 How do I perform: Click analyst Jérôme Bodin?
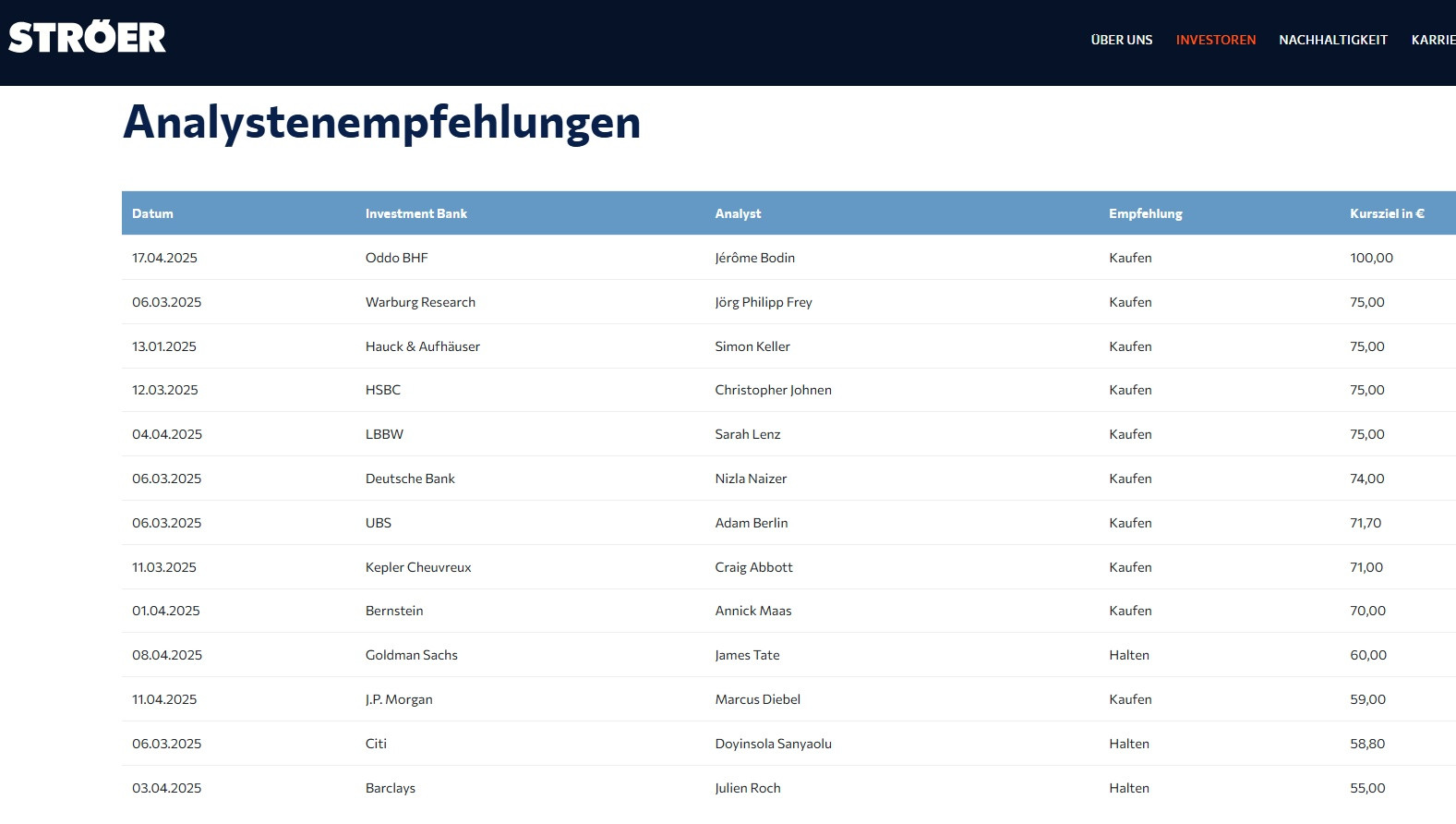754,258
